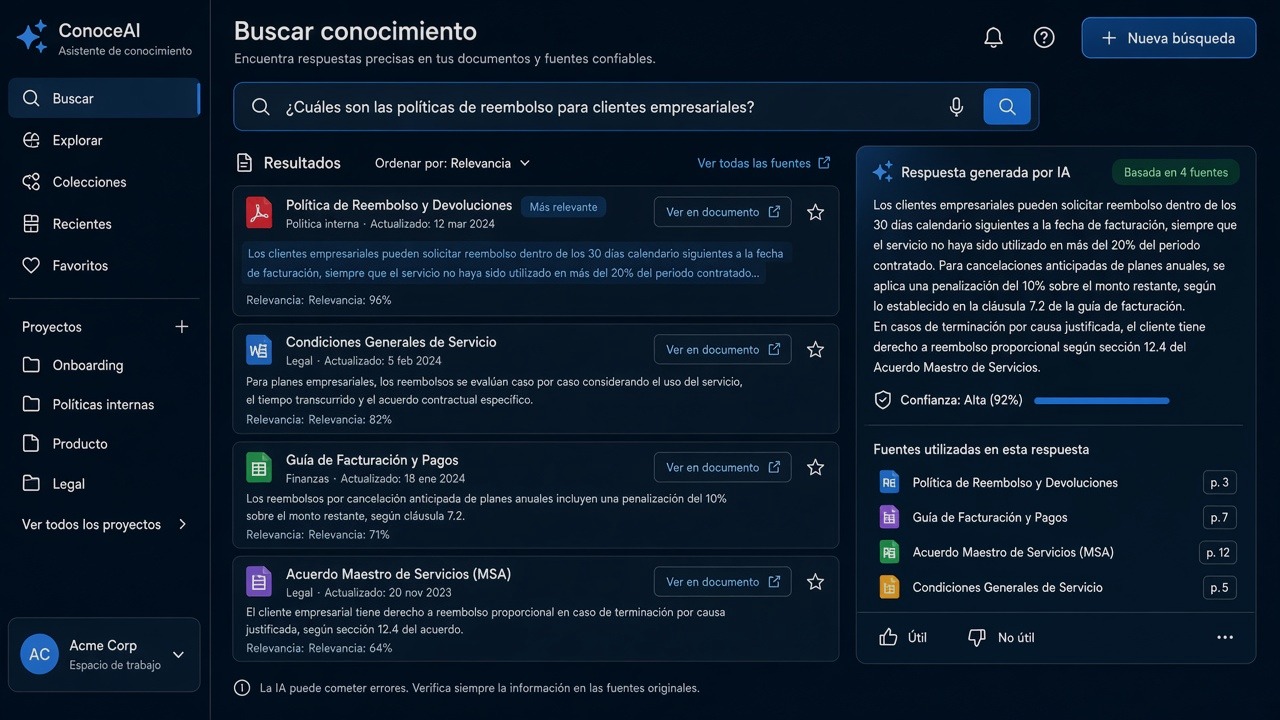This screenshot has width=1280, height=720.
Task: Click the spreadsheet icon of Guía de Facturación y Pagos result
Action: (x=259, y=467)
